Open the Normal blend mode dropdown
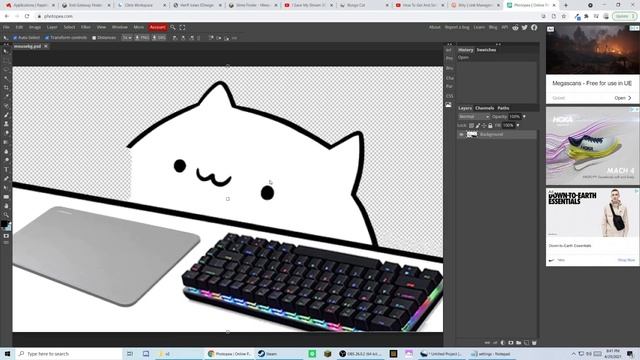The height and width of the screenshot is (360, 640). [473, 117]
